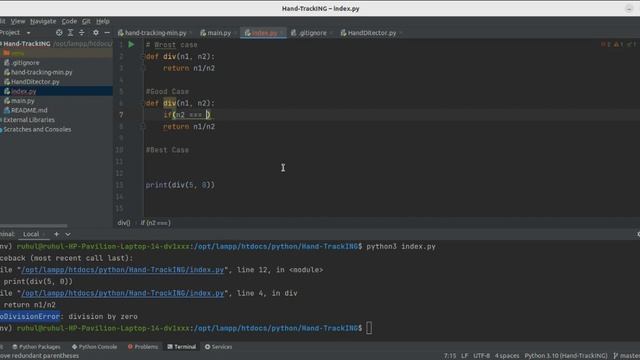
Task: Open main.py in the project tree
Action: coord(23,101)
